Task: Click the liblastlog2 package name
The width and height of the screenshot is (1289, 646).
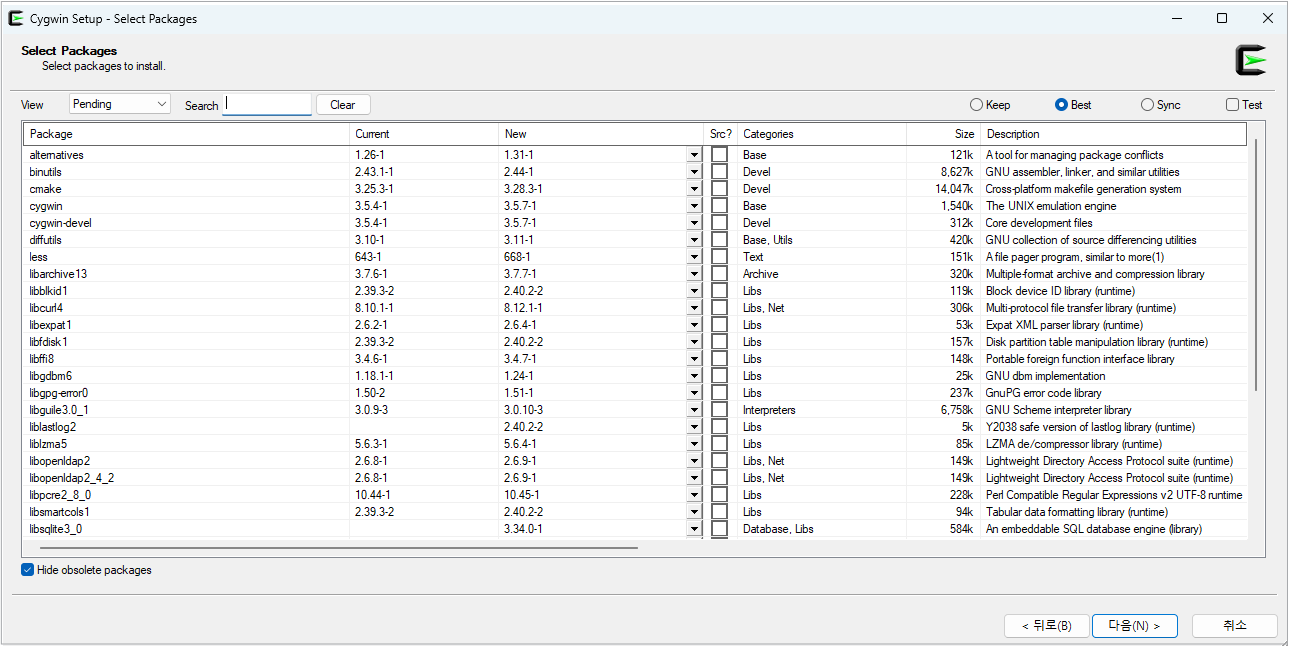Action: (x=53, y=427)
